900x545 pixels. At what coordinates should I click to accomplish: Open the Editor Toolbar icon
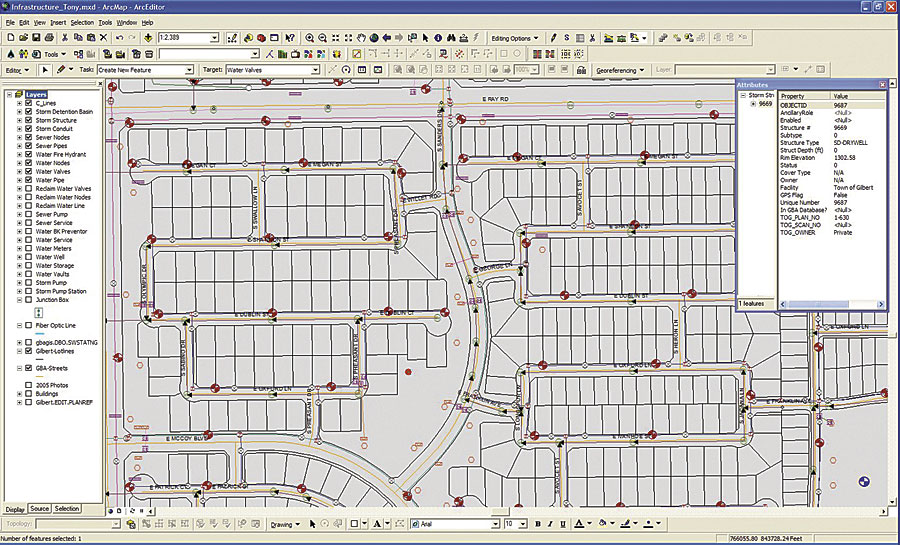[232, 38]
